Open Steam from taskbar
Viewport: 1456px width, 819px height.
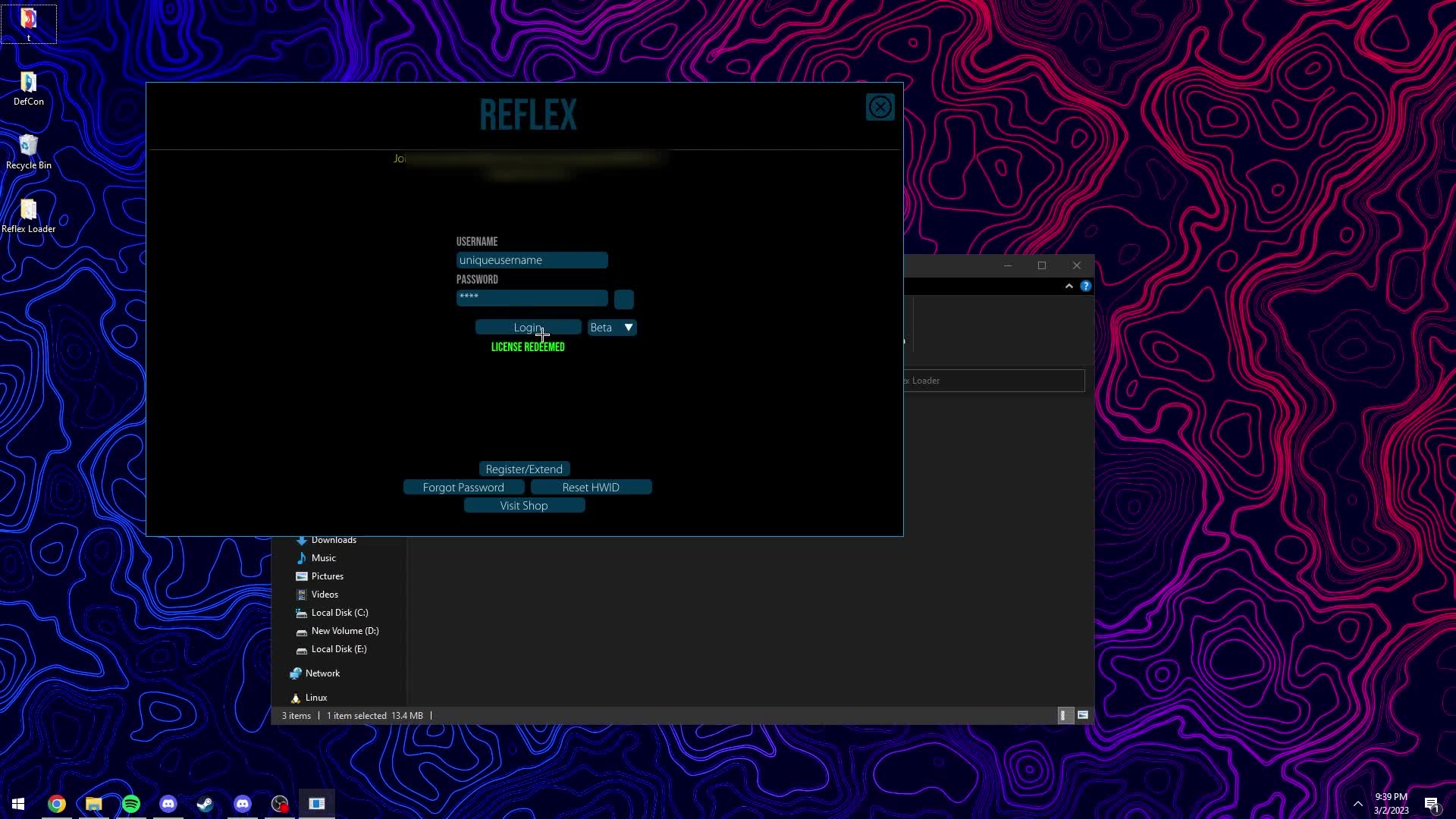point(206,804)
